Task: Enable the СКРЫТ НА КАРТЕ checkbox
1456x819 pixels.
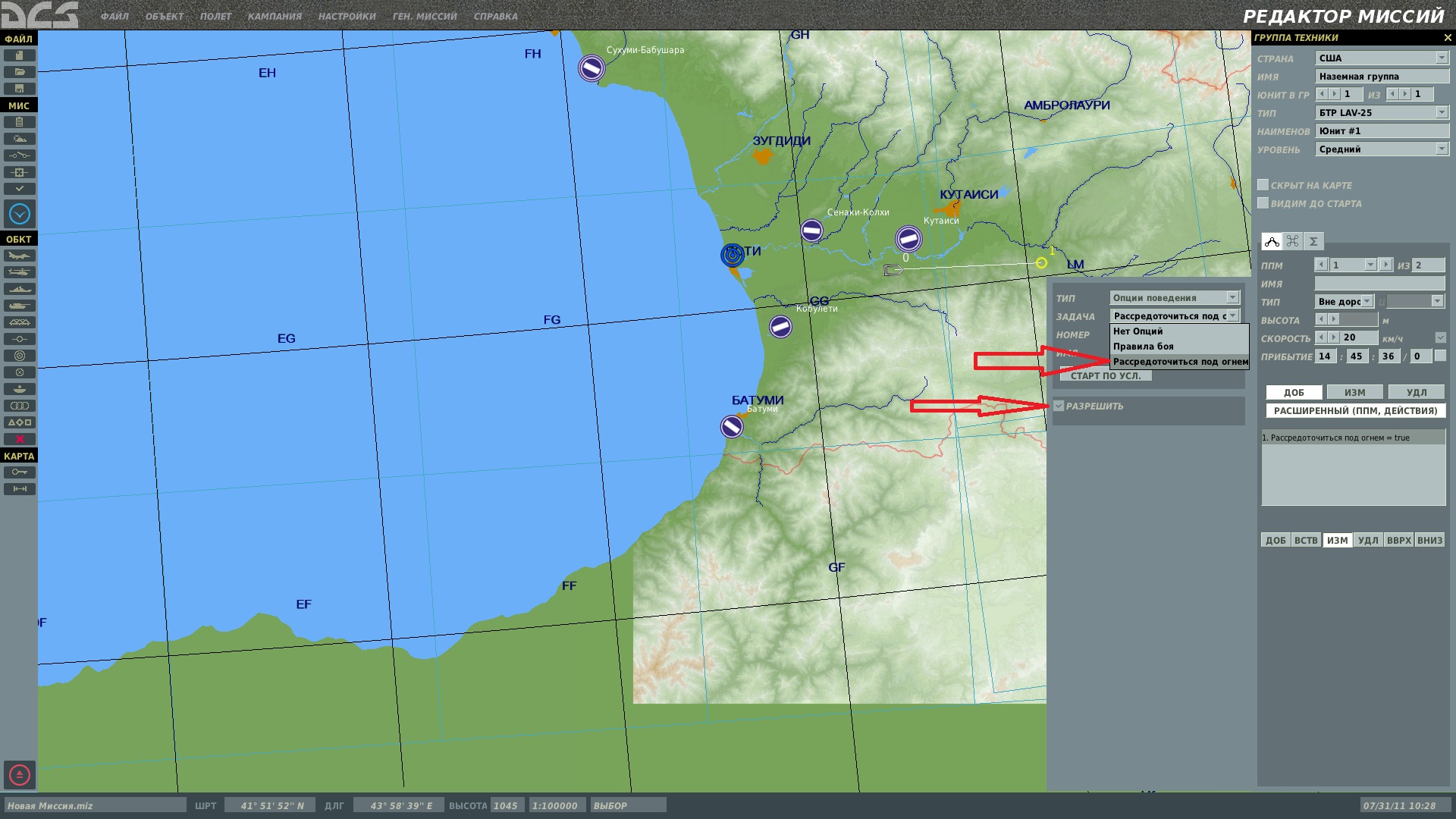Action: point(1263,185)
